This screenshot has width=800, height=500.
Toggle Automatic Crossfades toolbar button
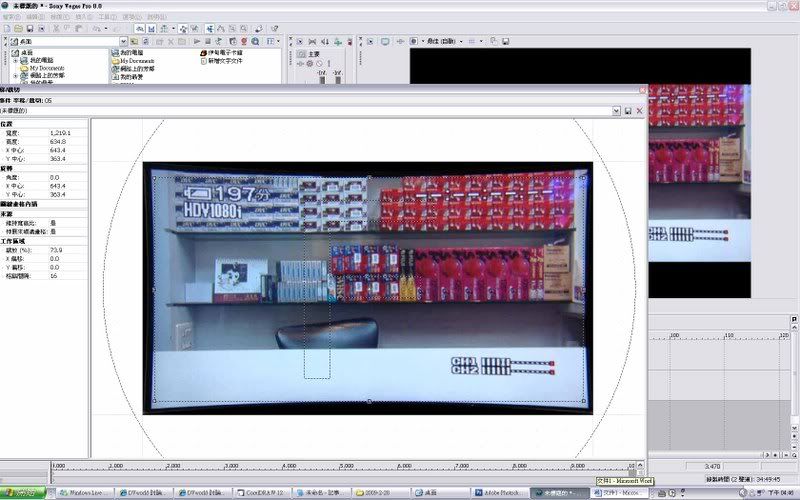[x=152, y=29]
